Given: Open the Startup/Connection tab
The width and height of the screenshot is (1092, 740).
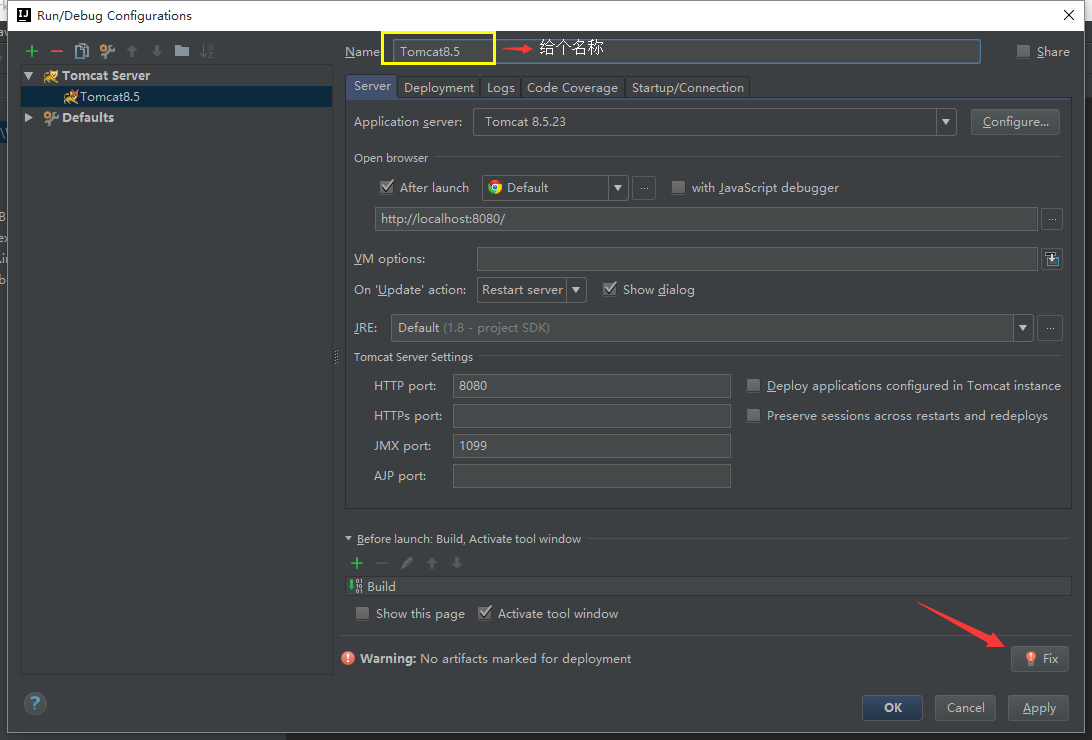Looking at the screenshot, I should pos(688,88).
